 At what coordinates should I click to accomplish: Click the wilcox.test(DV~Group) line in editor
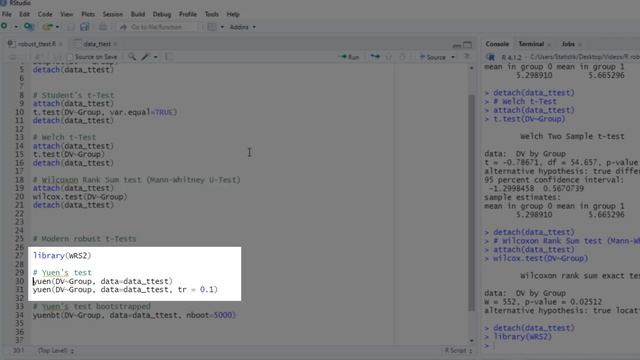pyautogui.click(x=80, y=197)
